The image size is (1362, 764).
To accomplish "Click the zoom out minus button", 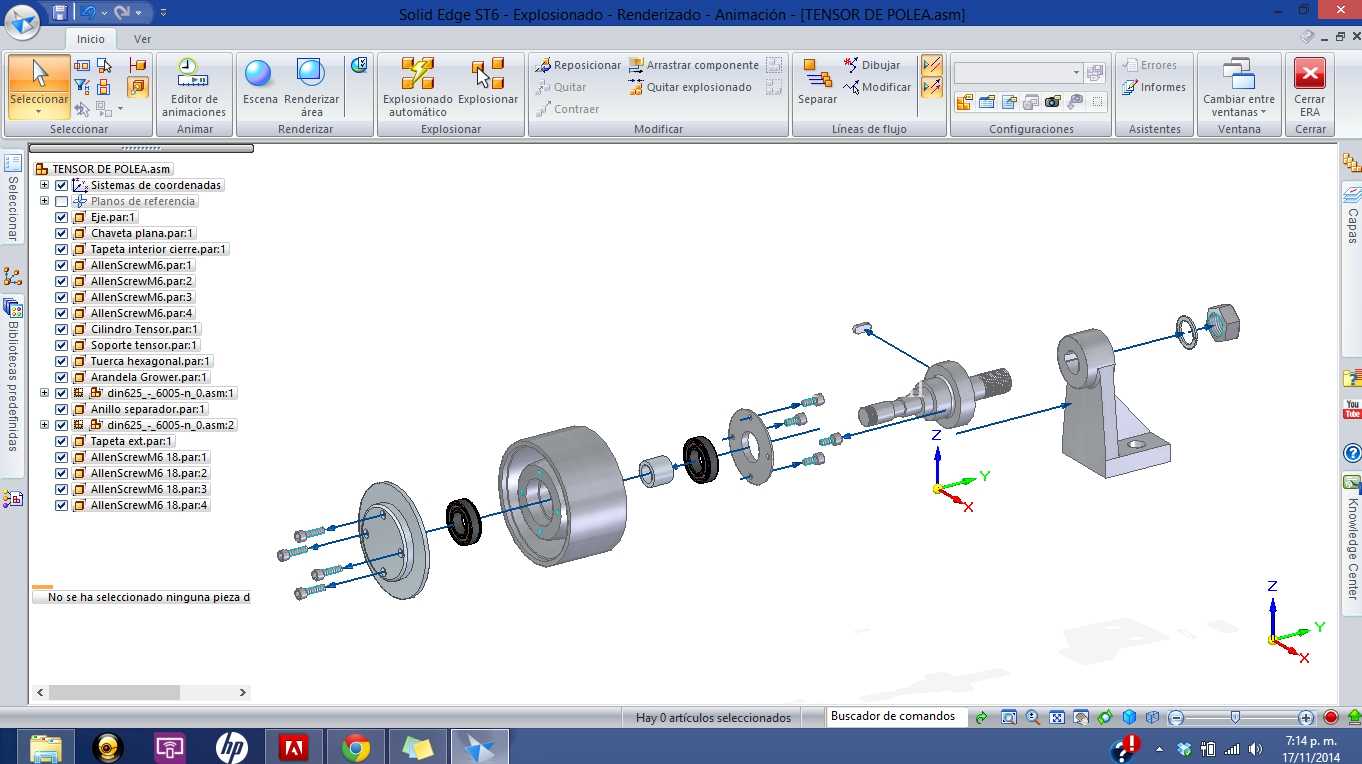I will pos(1176,717).
